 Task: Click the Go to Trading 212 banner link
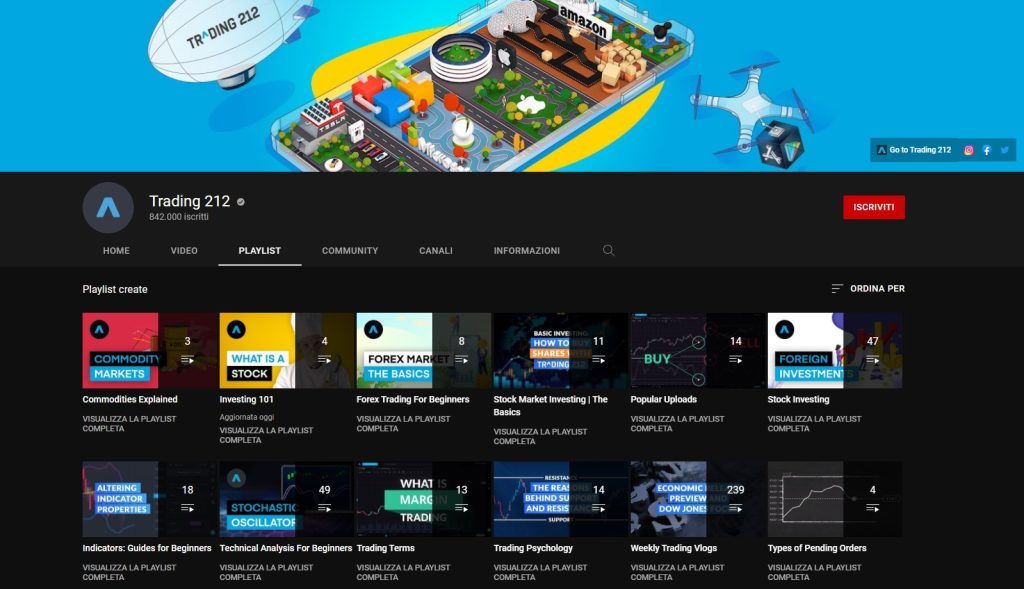click(x=913, y=150)
